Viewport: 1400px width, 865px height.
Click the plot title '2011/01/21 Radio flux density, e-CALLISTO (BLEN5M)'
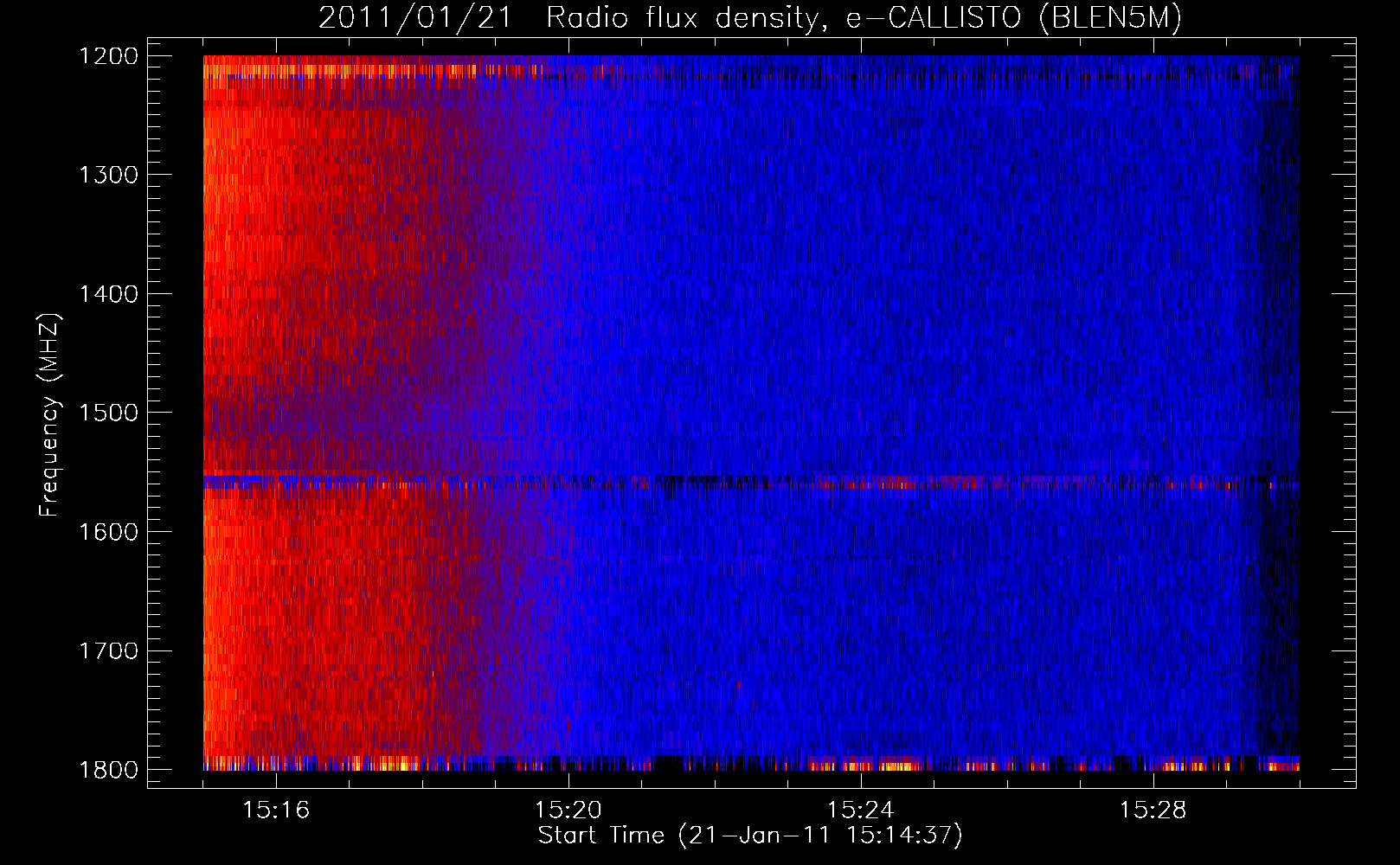click(750, 18)
